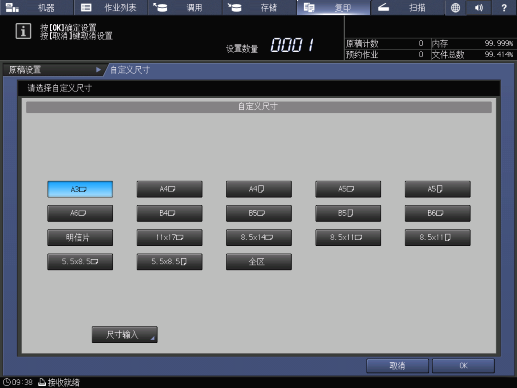Click the 接收就绪 status icon

(x=42, y=382)
